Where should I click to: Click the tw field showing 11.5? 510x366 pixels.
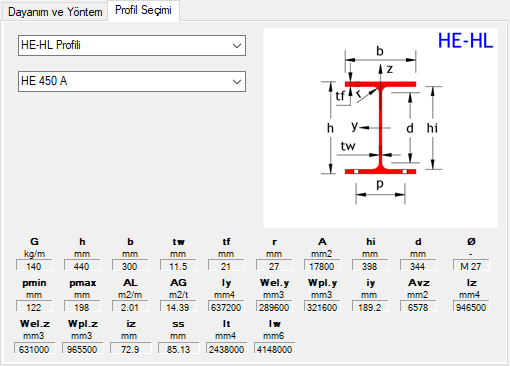click(x=178, y=266)
